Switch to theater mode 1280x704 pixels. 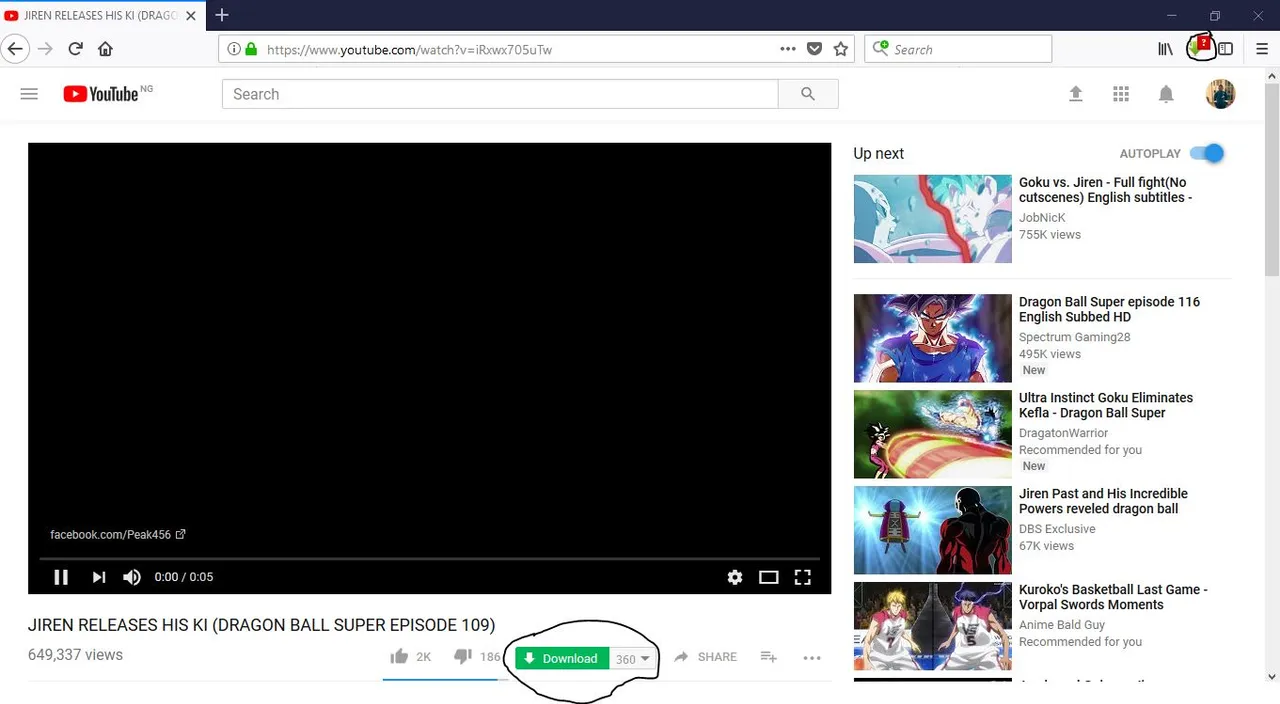(x=768, y=577)
